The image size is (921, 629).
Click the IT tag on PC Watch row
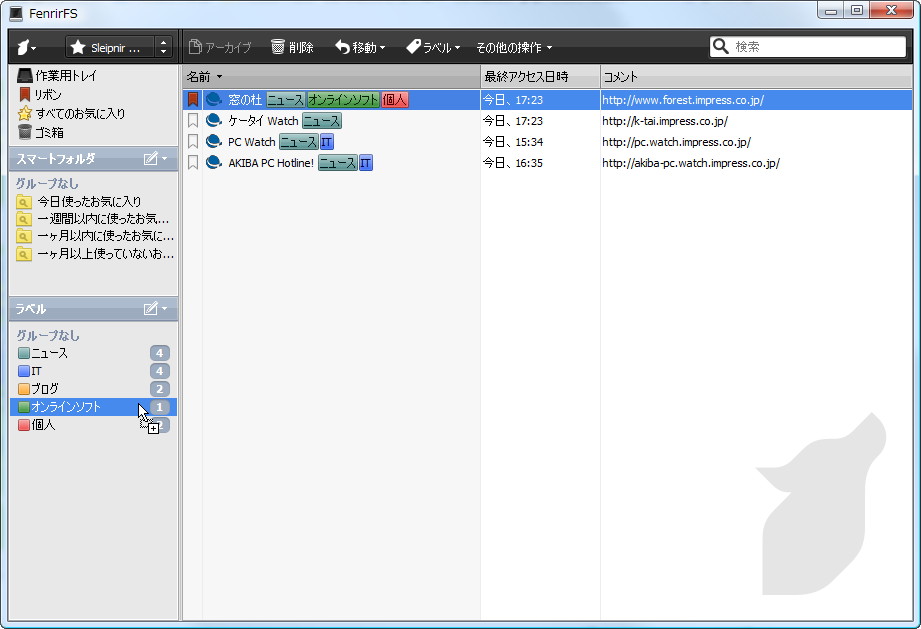point(327,142)
